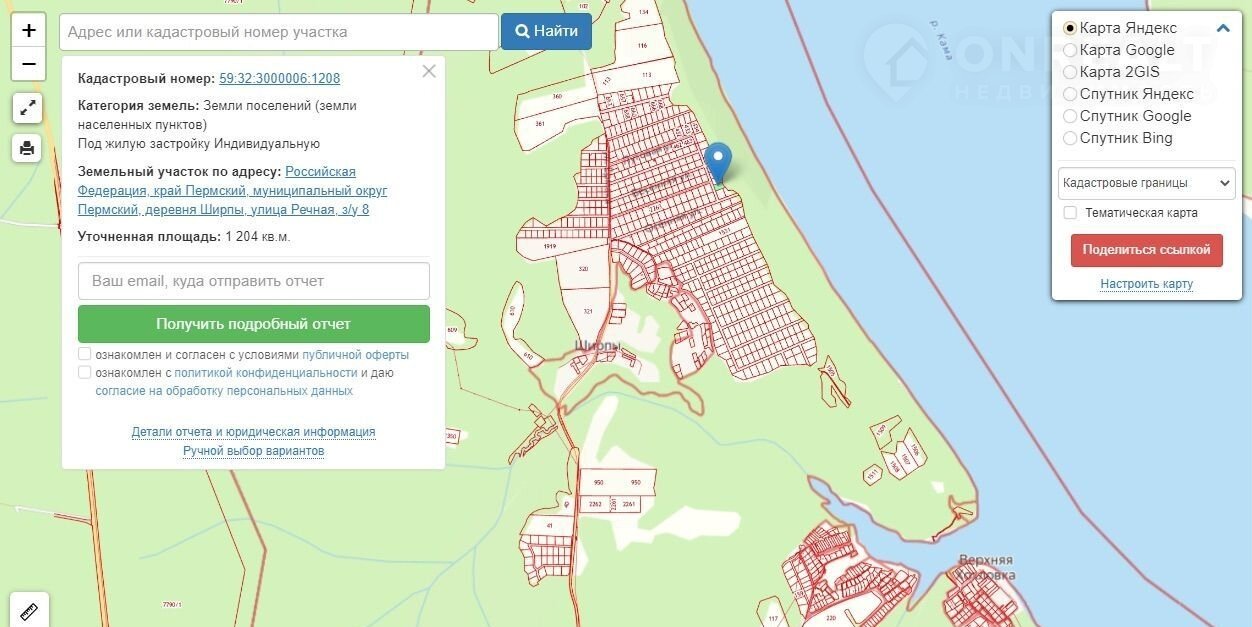Screen dimensions: 1252x627
Task: Focus the address search input field
Action: tap(279, 32)
